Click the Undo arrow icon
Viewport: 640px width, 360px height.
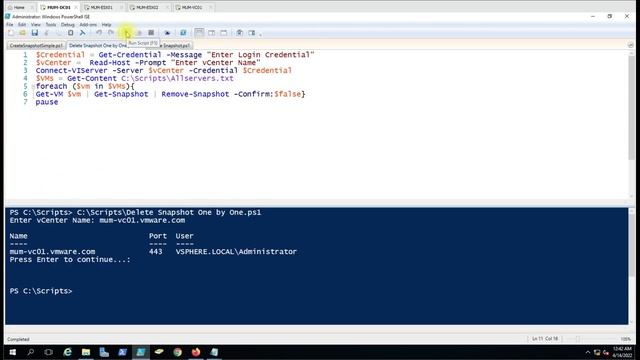pos(99,33)
